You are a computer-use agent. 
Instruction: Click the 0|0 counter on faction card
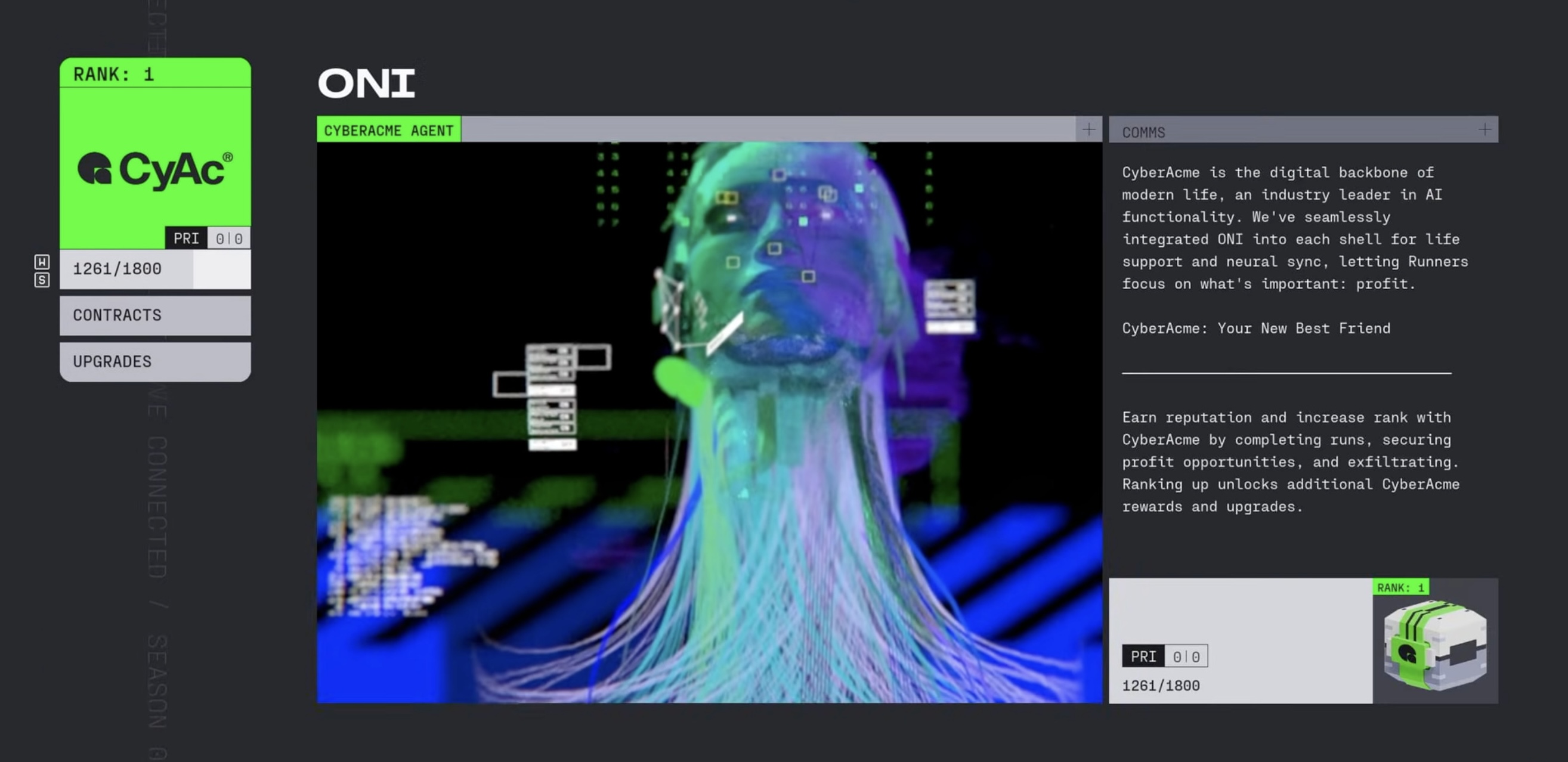[x=229, y=238]
